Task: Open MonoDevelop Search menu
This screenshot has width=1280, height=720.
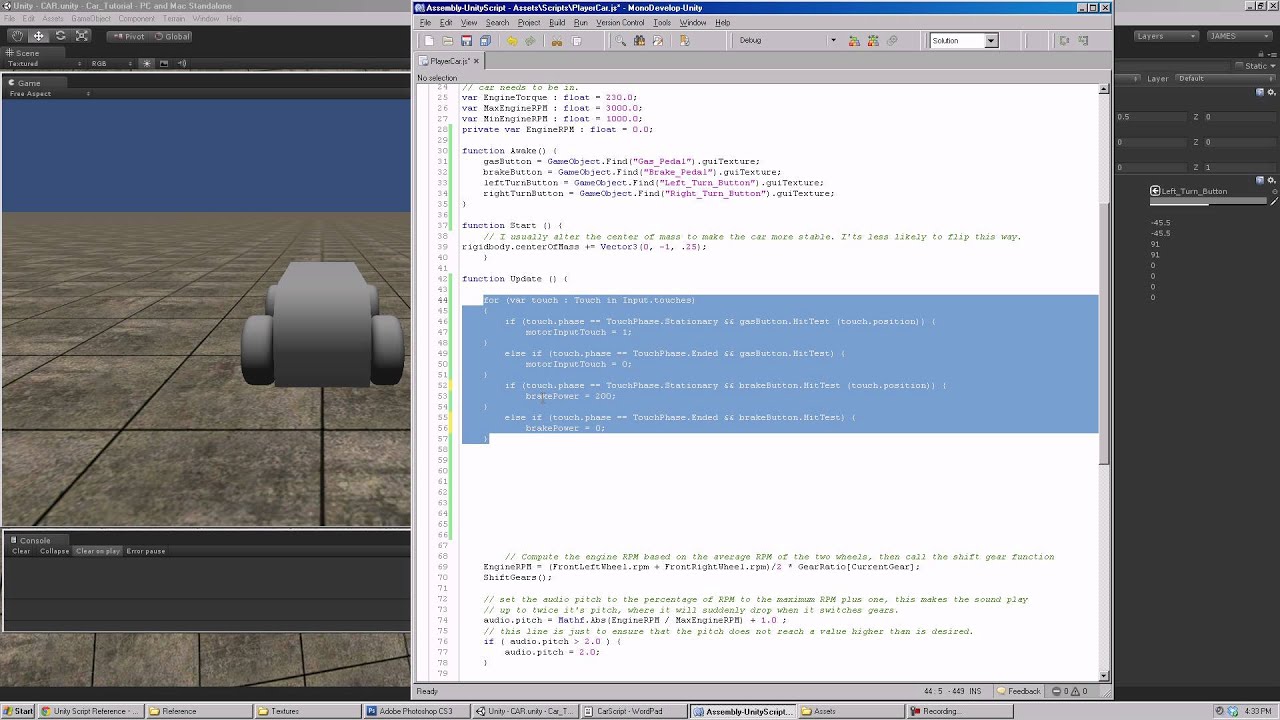Action: (x=497, y=23)
